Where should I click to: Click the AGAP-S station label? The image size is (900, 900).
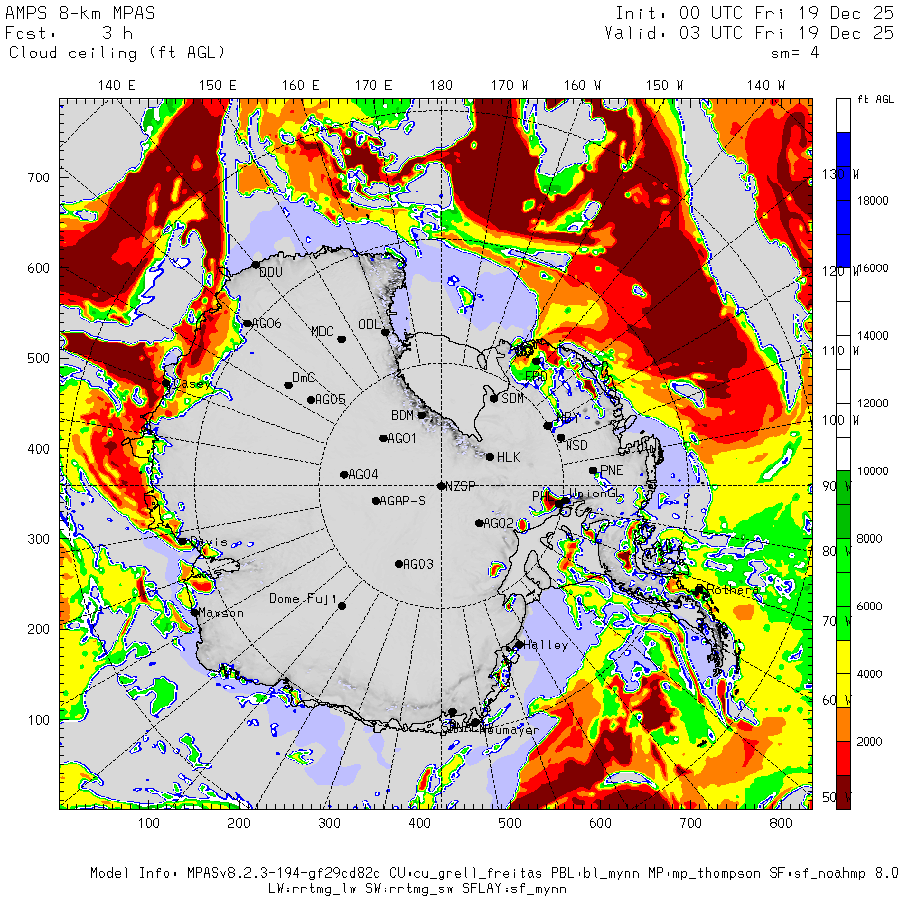click(x=402, y=501)
